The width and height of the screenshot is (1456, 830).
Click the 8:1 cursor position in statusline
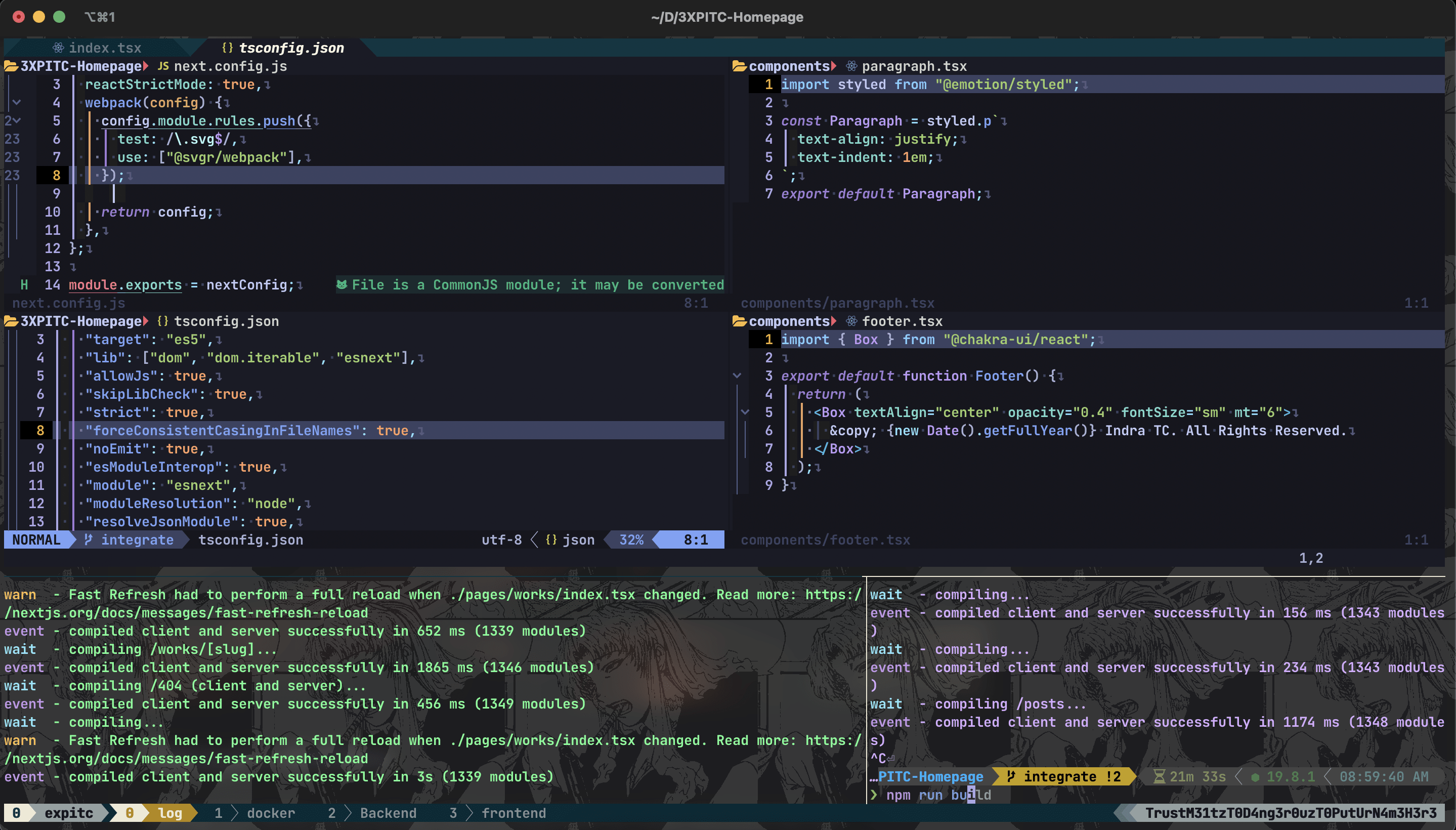tap(696, 539)
